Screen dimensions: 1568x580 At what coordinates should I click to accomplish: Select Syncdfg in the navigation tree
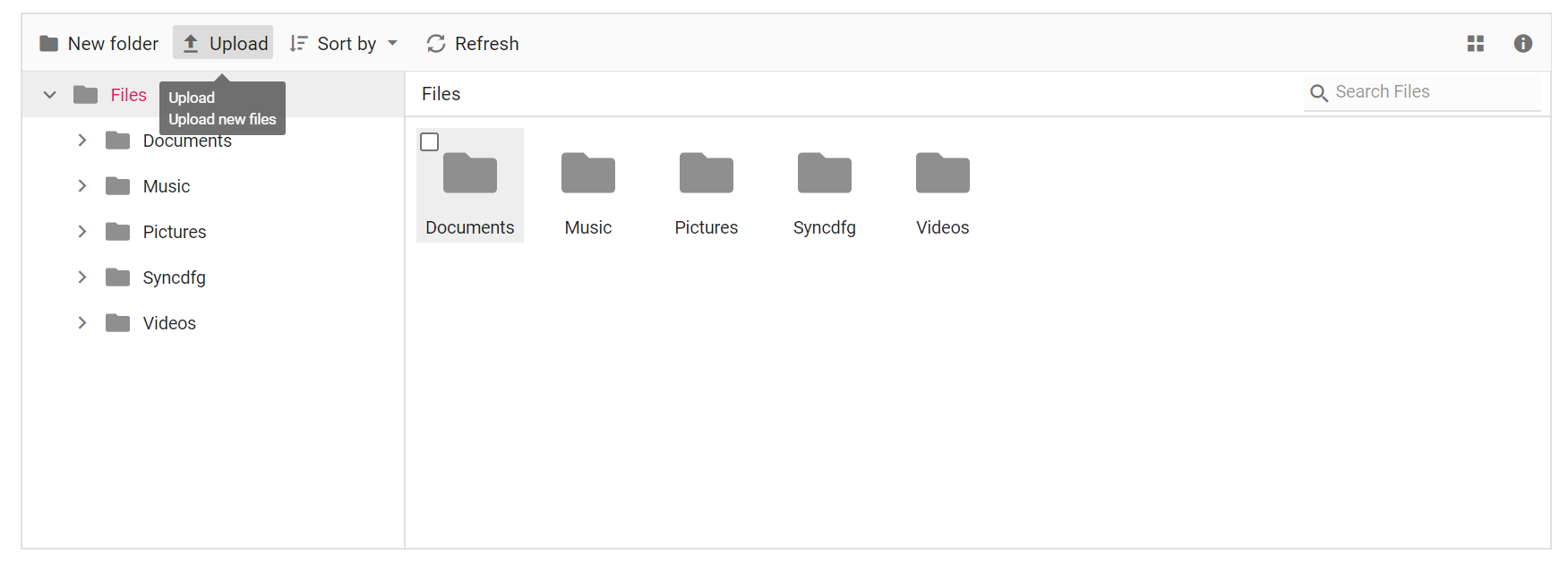coord(175,277)
